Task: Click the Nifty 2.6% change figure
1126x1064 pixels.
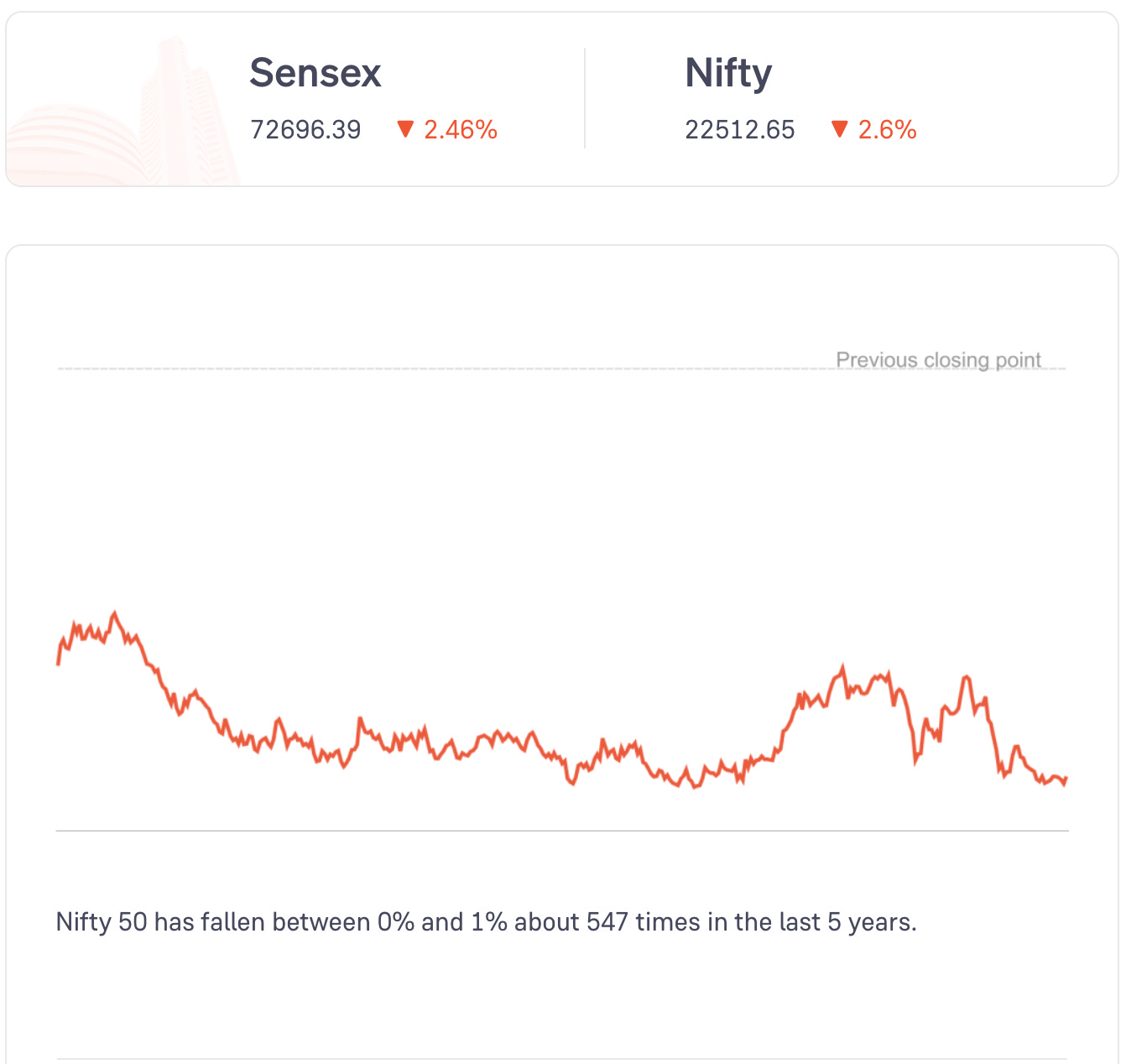Action: pos(887,130)
